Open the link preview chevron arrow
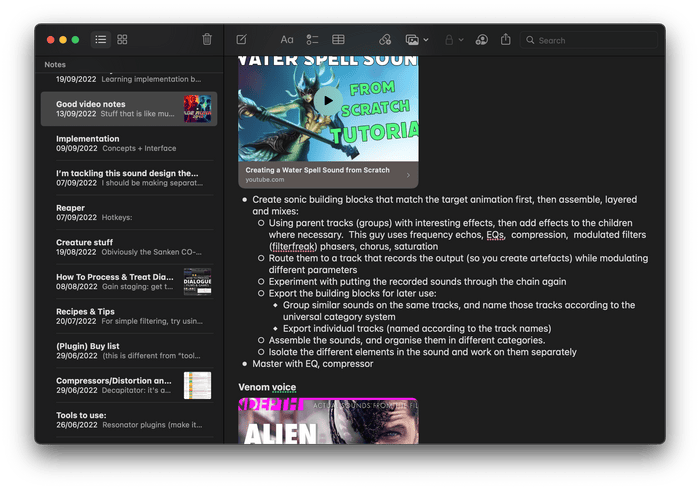Image resolution: width=700 pixels, height=490 pixels. [408, 175]
